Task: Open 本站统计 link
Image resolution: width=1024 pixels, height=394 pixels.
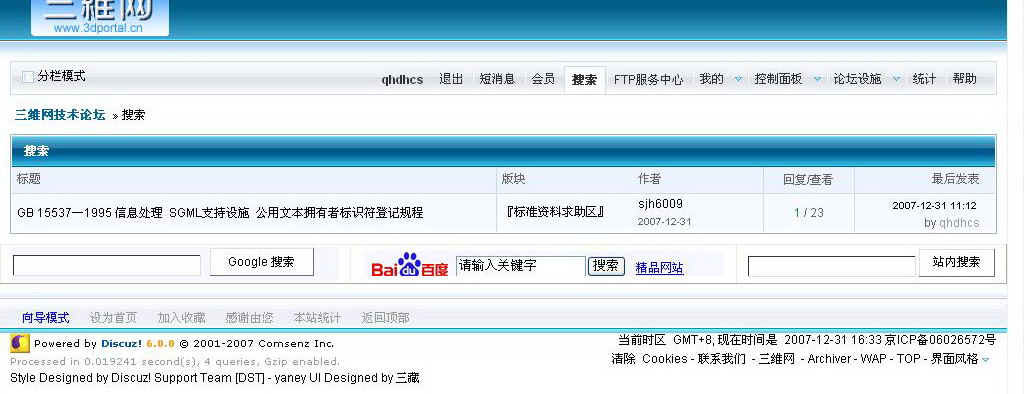Action: 317,318
